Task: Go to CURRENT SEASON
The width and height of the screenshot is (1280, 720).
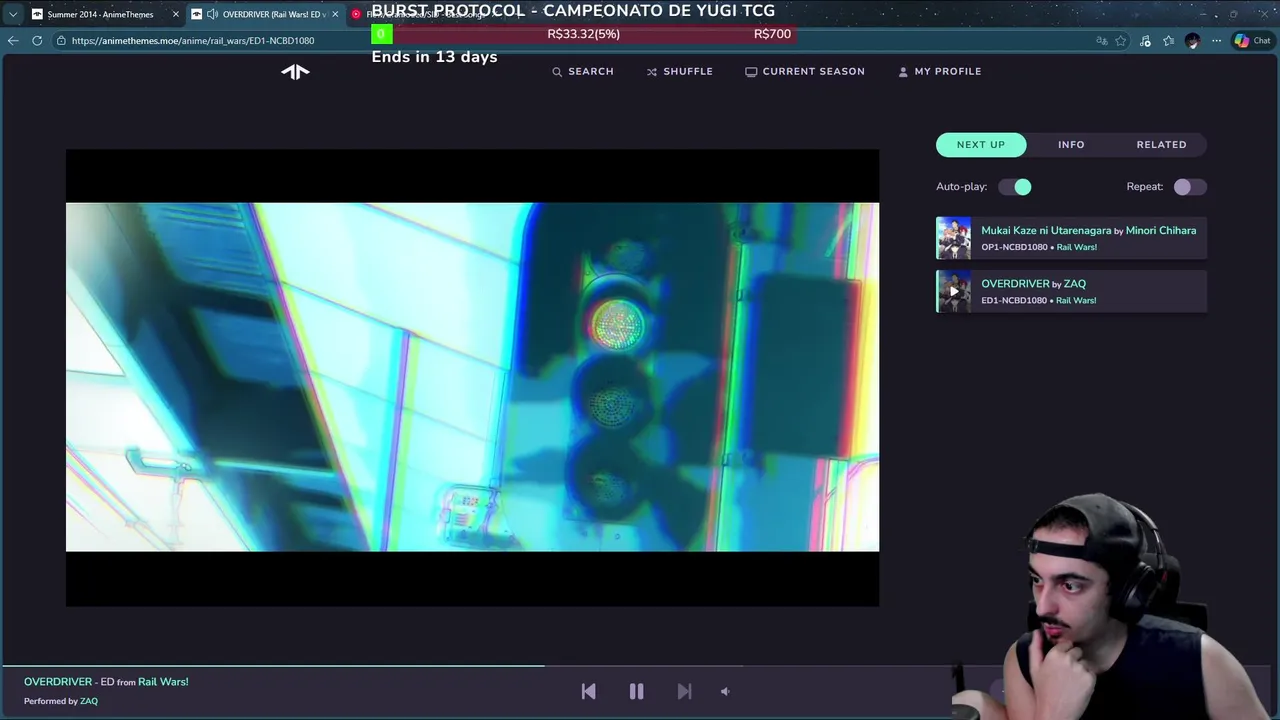Action: [805, 72]
